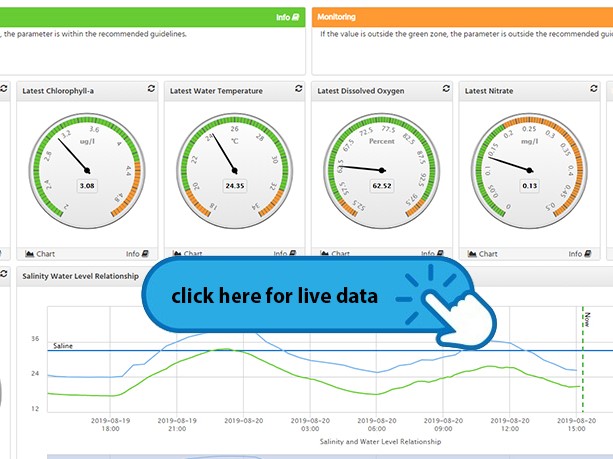The image size is (613, 459).
Task: Click the book icon in the green header
Action: coord(296,17)
